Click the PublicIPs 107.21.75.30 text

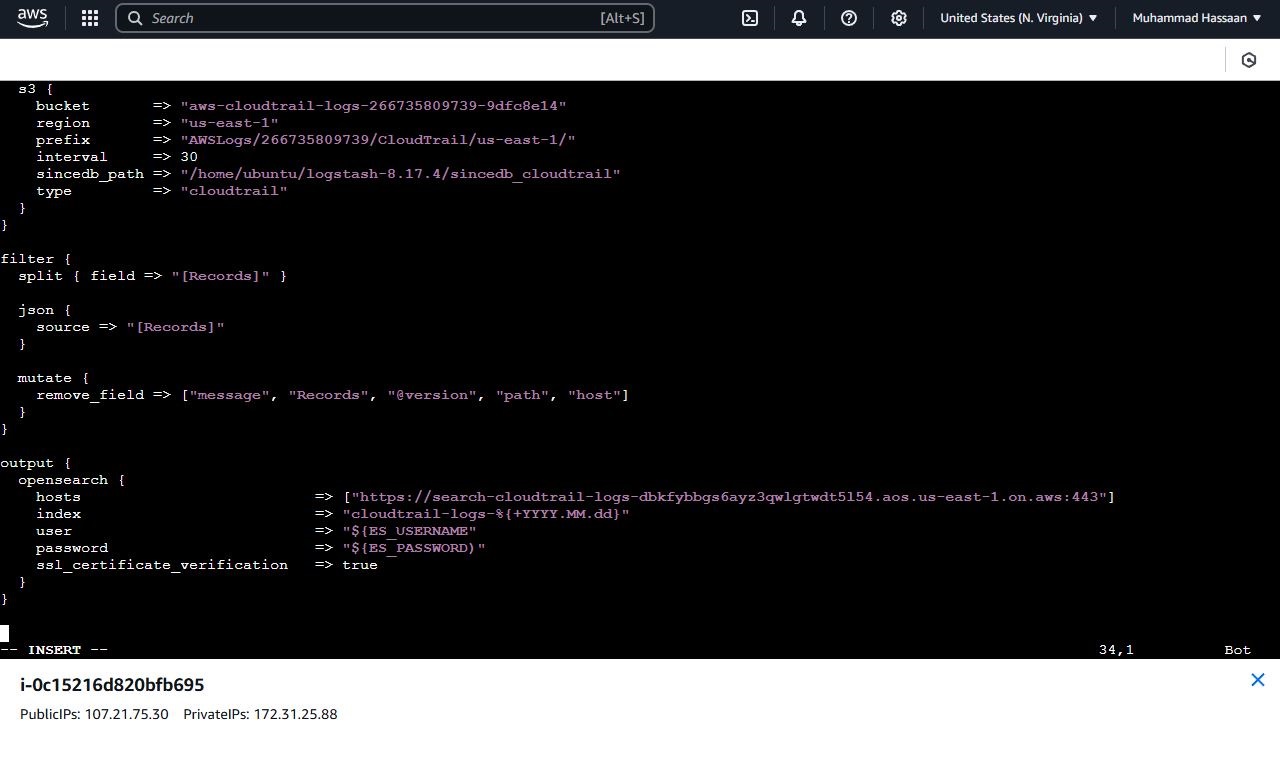point(94,714)
